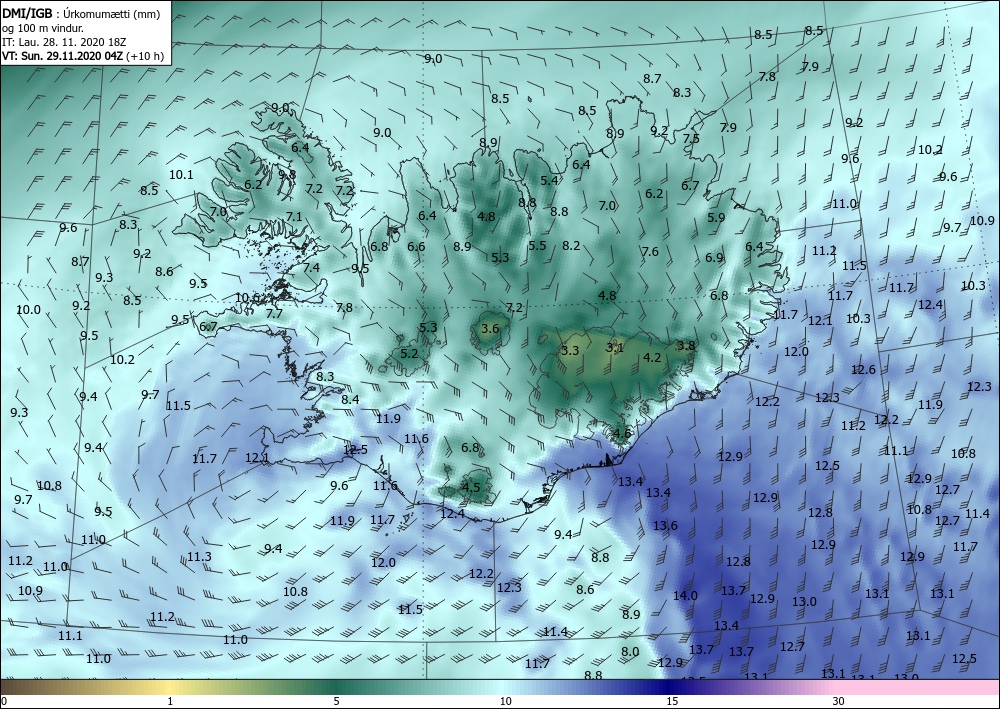The image size is (1000, 709).
Task: Click the 10.6 value in the western bay
Action: 247,297
